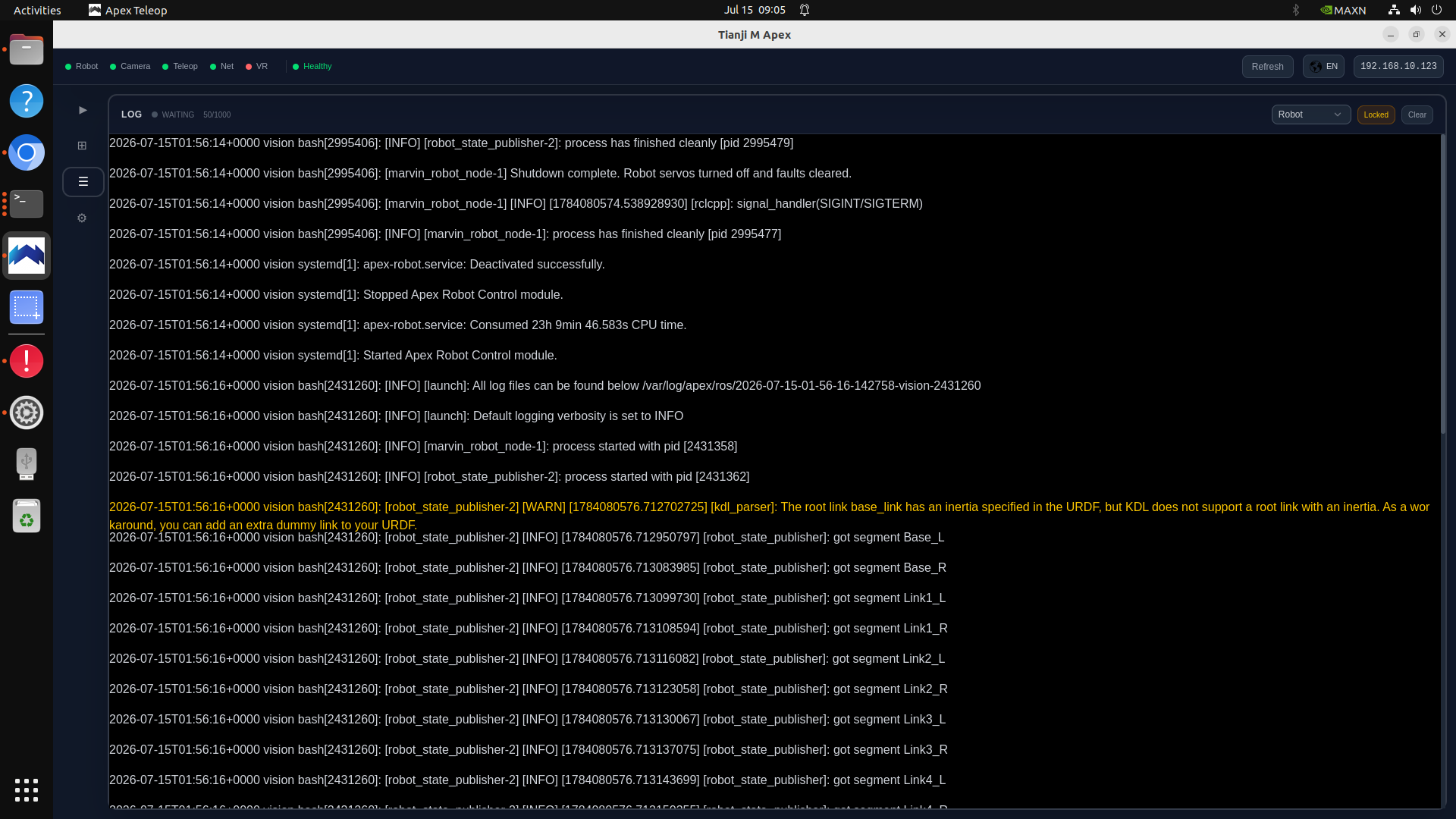The height and width of the screenshot is (819, 1456).
Task: Expand the system power menu in the top bar
Action: point(1436,10)
